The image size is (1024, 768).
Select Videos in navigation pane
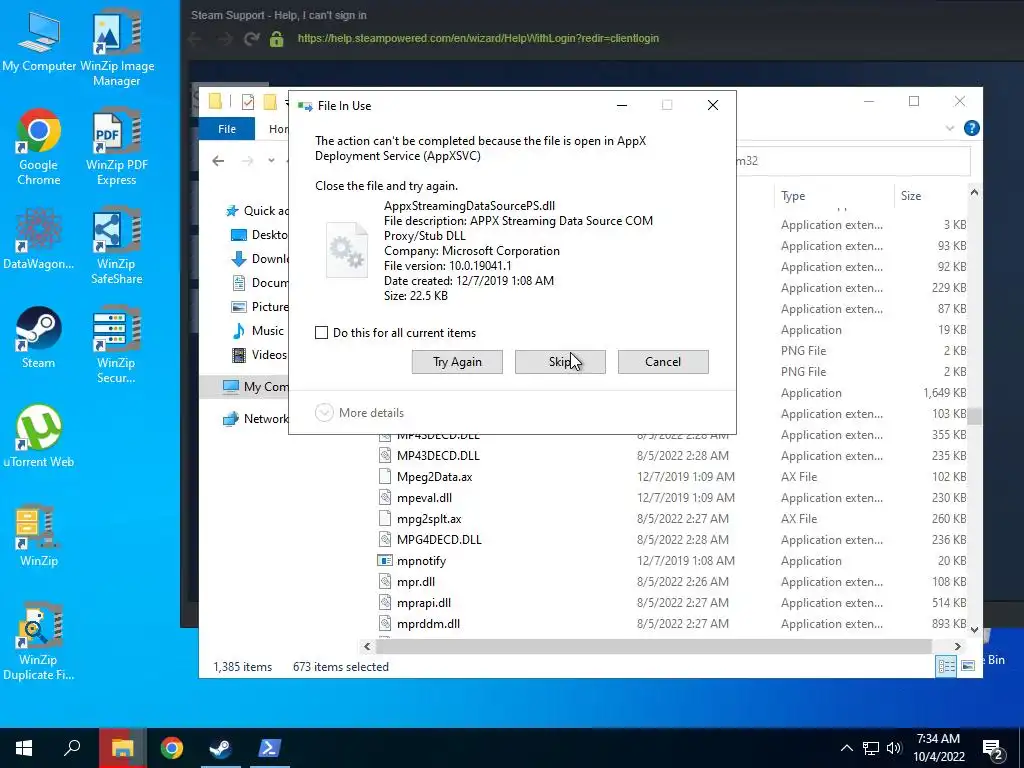[x=259, y=355]
